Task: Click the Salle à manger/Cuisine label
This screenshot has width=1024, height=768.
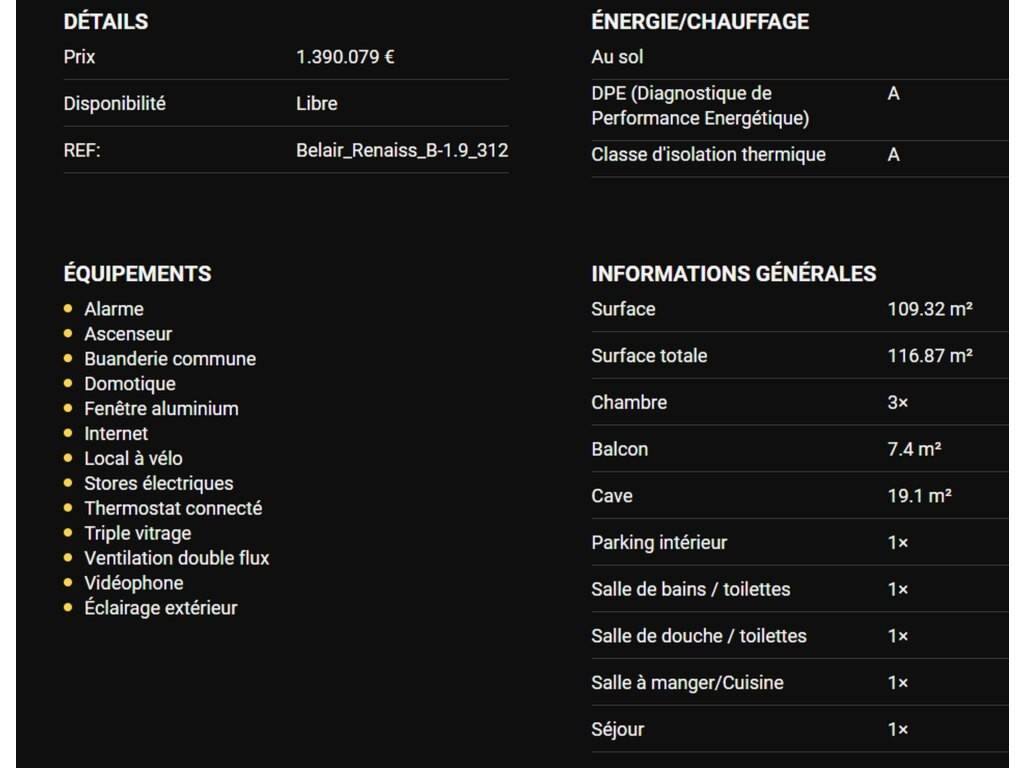Action: (687, 683)
